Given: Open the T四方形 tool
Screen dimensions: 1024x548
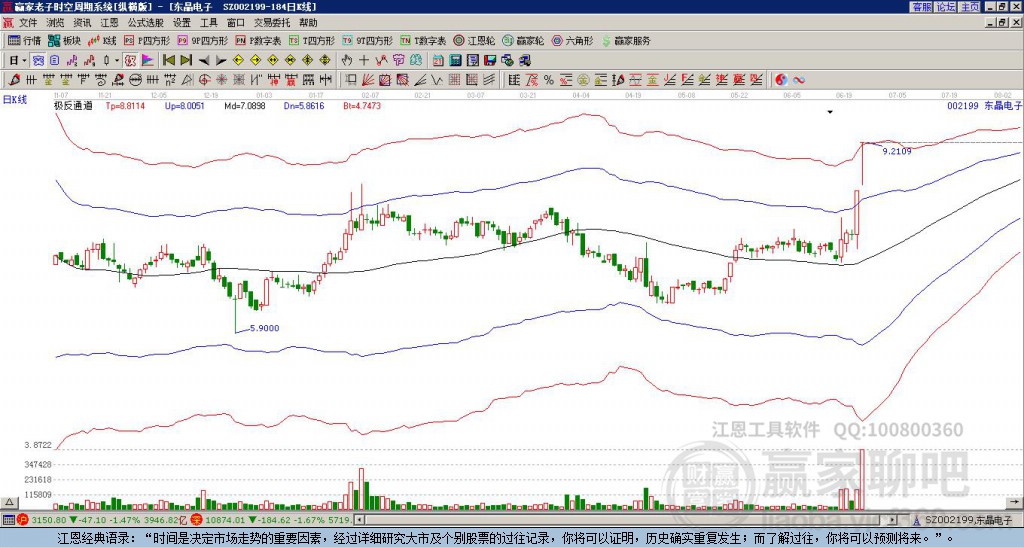Looking at the screenshot, I should (312, 40).
